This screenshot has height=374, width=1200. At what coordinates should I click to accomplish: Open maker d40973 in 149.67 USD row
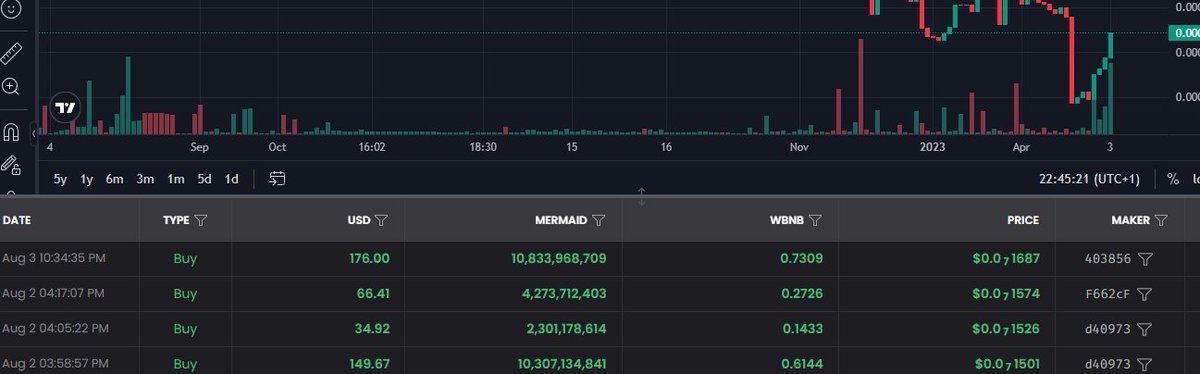click(1108, 364)
